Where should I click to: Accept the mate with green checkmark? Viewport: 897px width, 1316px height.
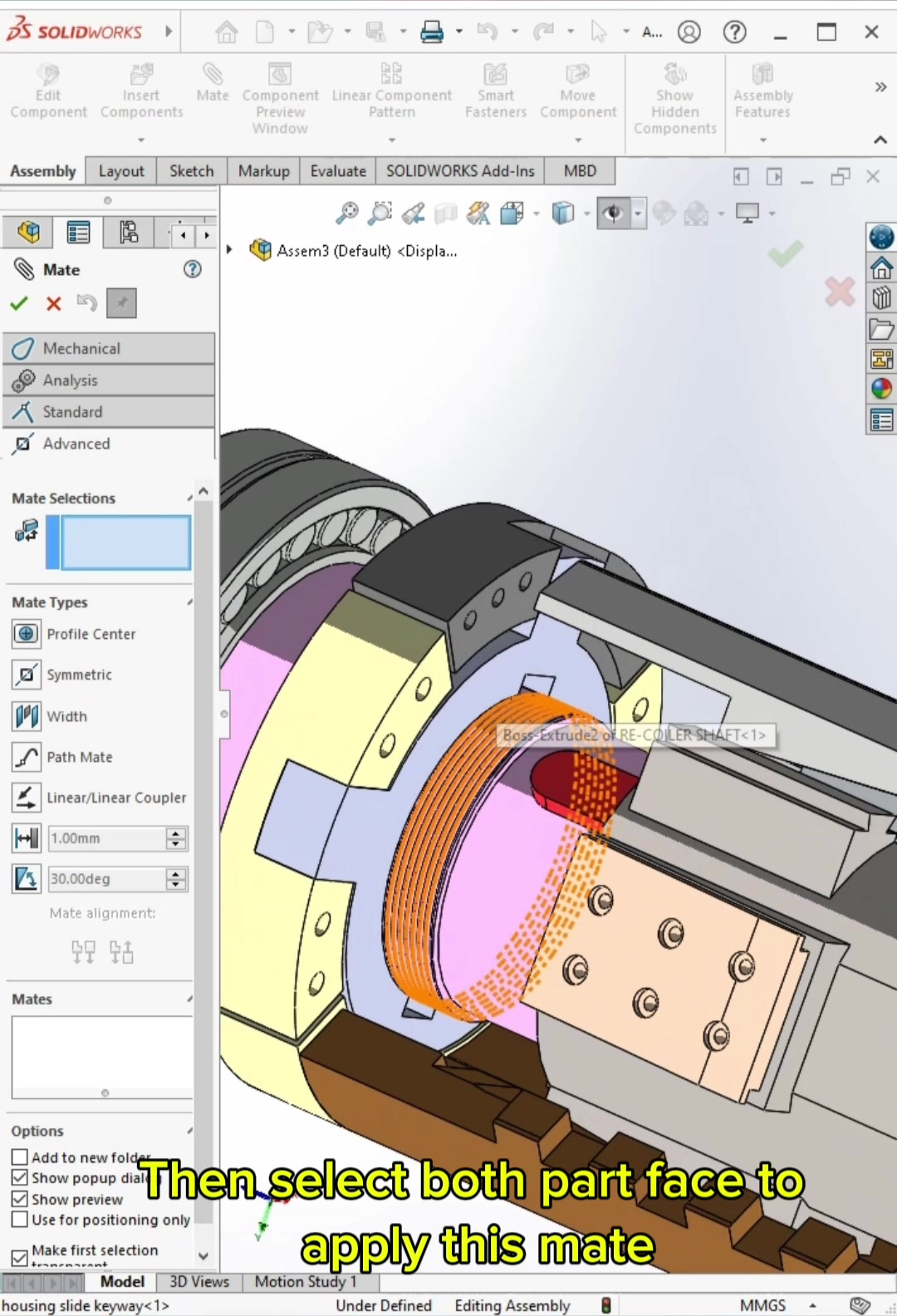19,303
